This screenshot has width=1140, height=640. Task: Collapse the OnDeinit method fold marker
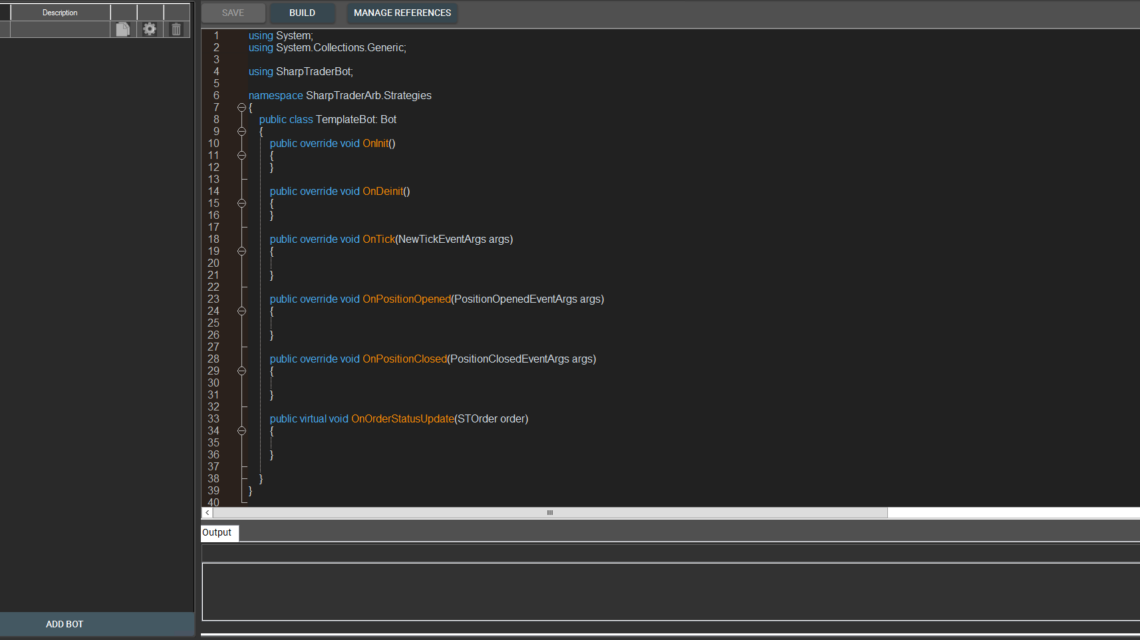241,203
